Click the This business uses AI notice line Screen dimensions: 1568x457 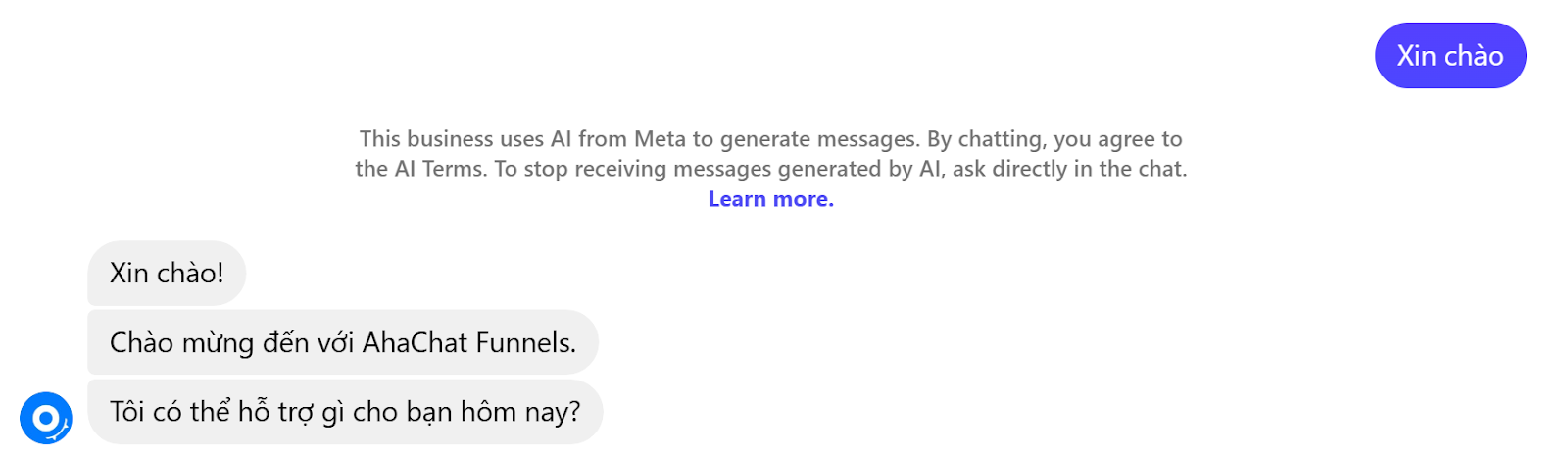pos(771,139)
